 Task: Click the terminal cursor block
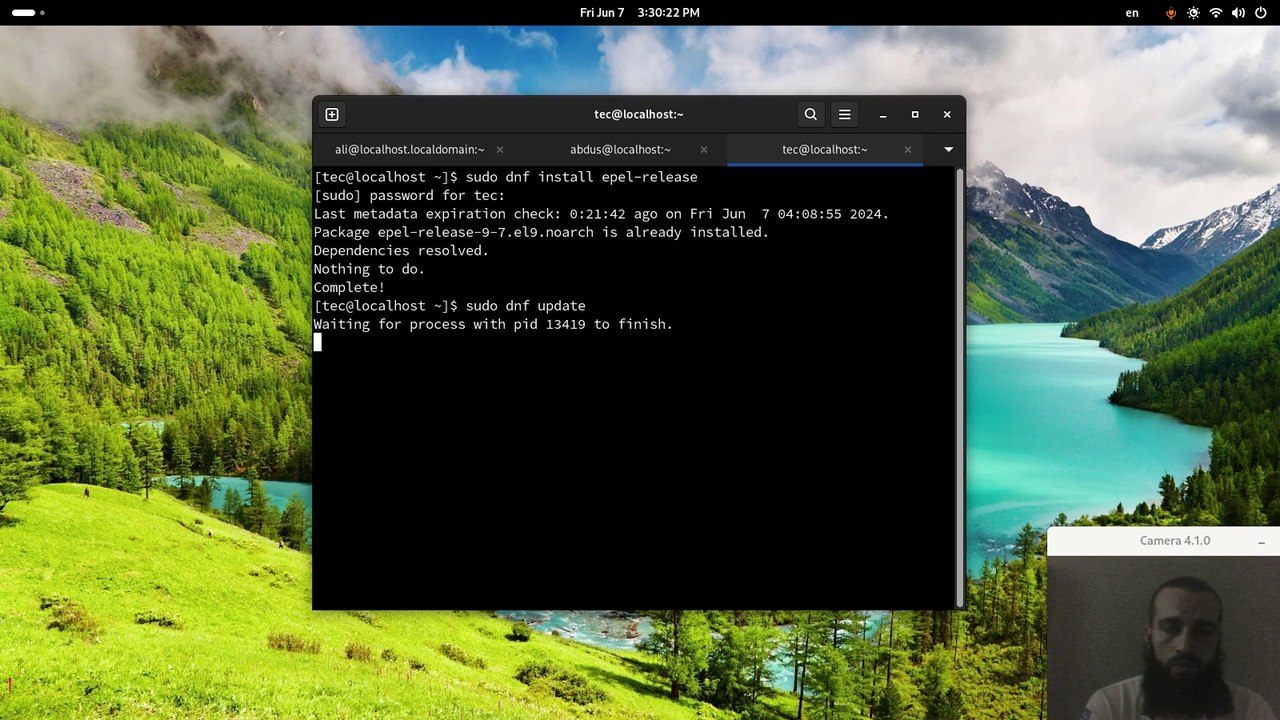318,343
